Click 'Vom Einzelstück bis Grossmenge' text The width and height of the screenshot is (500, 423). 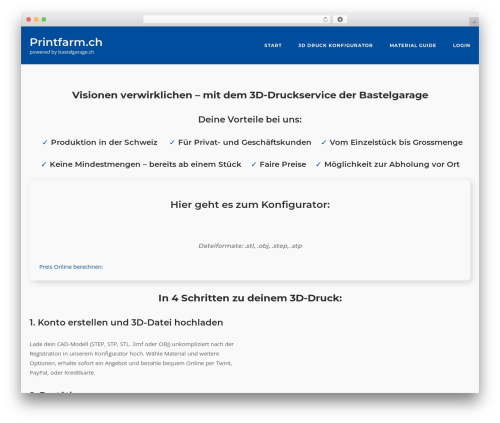(396, 142)
